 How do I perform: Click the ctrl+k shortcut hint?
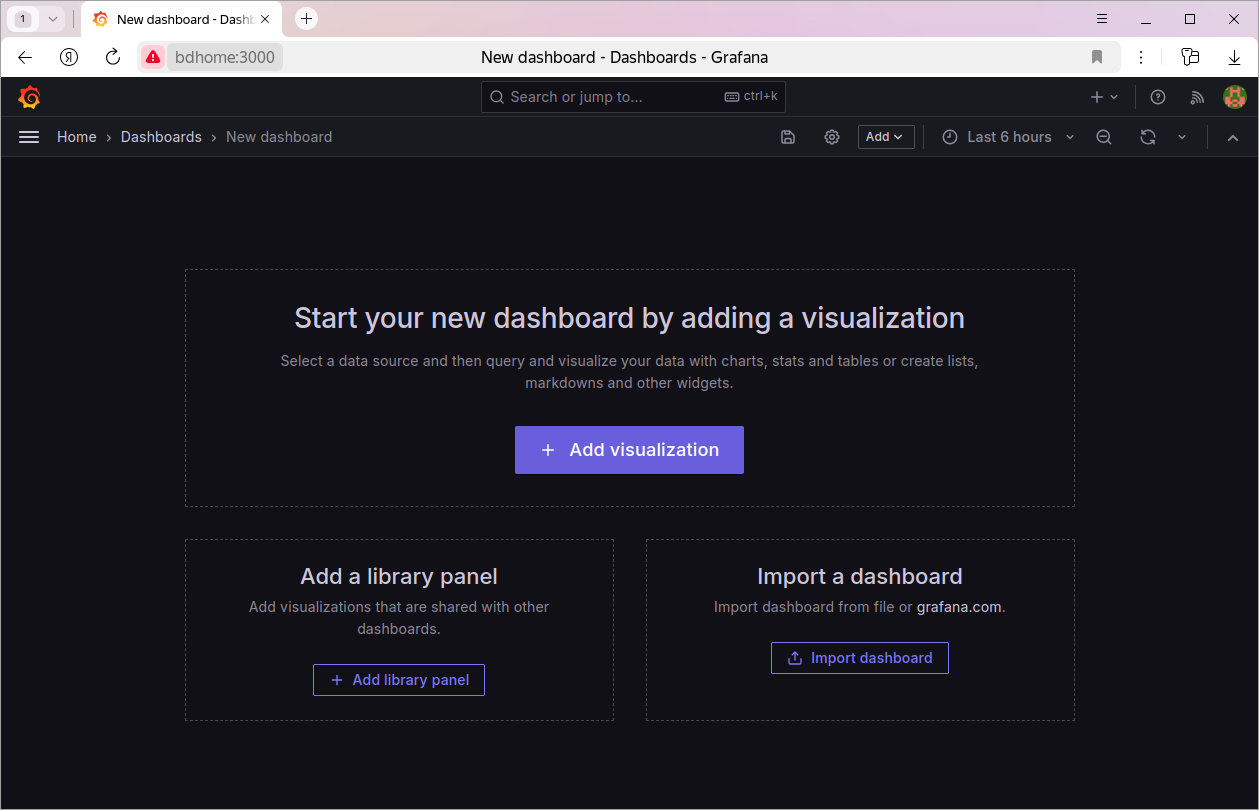(751, 97)
